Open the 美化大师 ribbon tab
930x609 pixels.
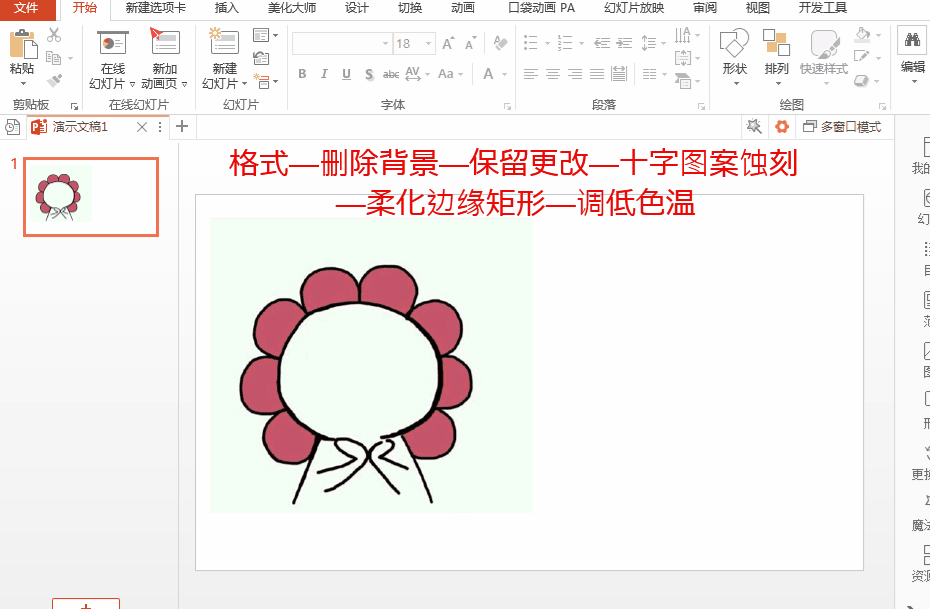pyautogui.click(x=290, y=8)
